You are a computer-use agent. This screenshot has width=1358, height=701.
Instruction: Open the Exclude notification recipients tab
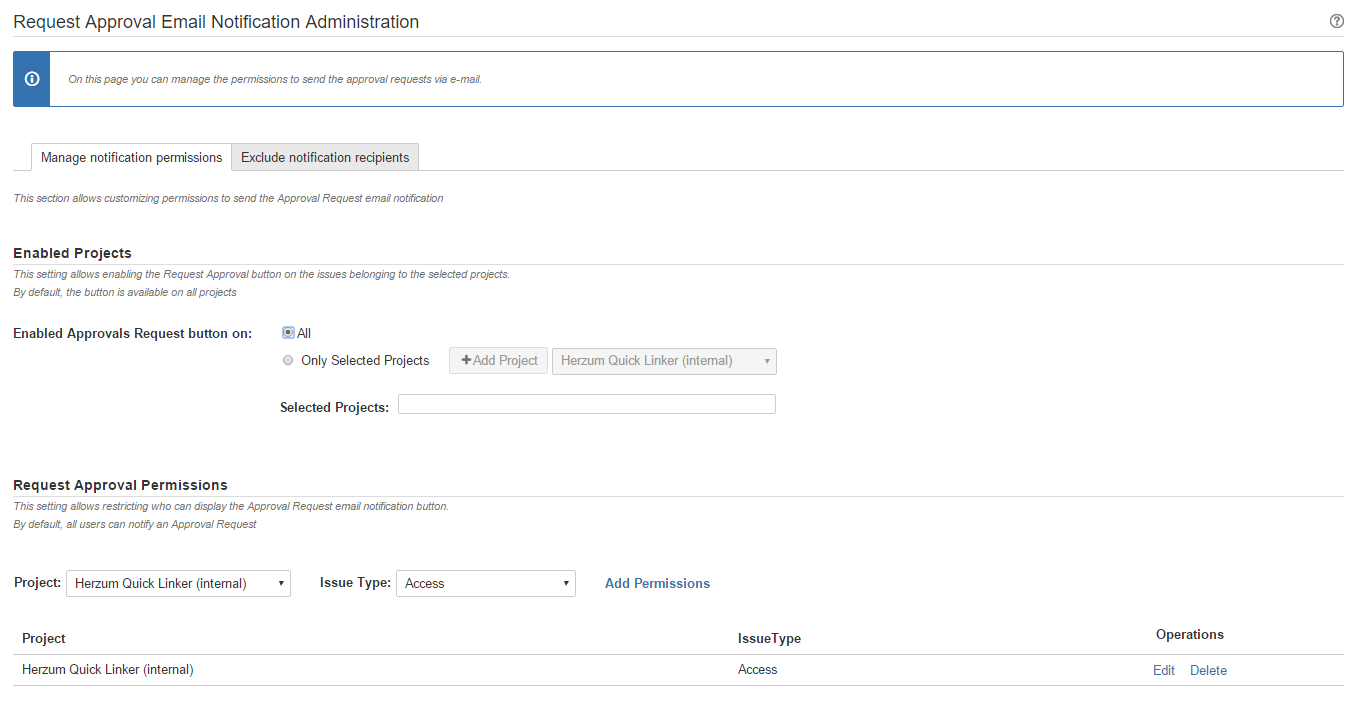[325, 158]
